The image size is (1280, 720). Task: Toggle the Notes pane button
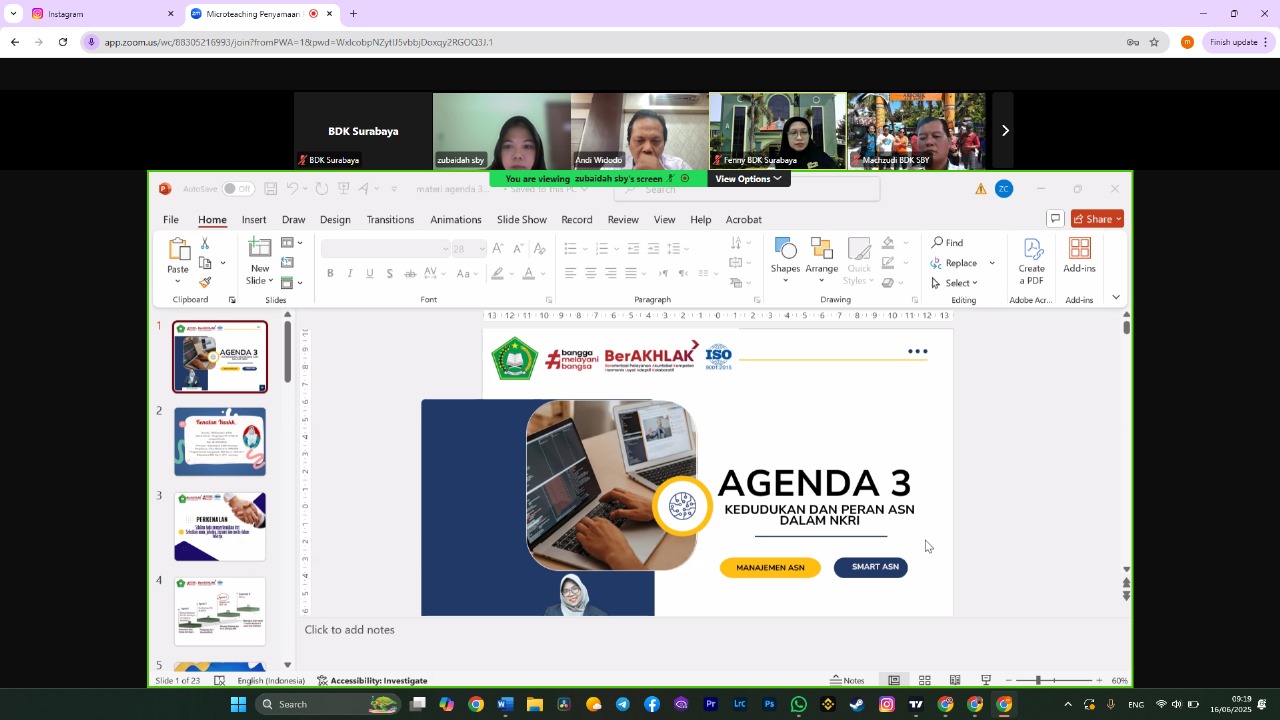848,681
